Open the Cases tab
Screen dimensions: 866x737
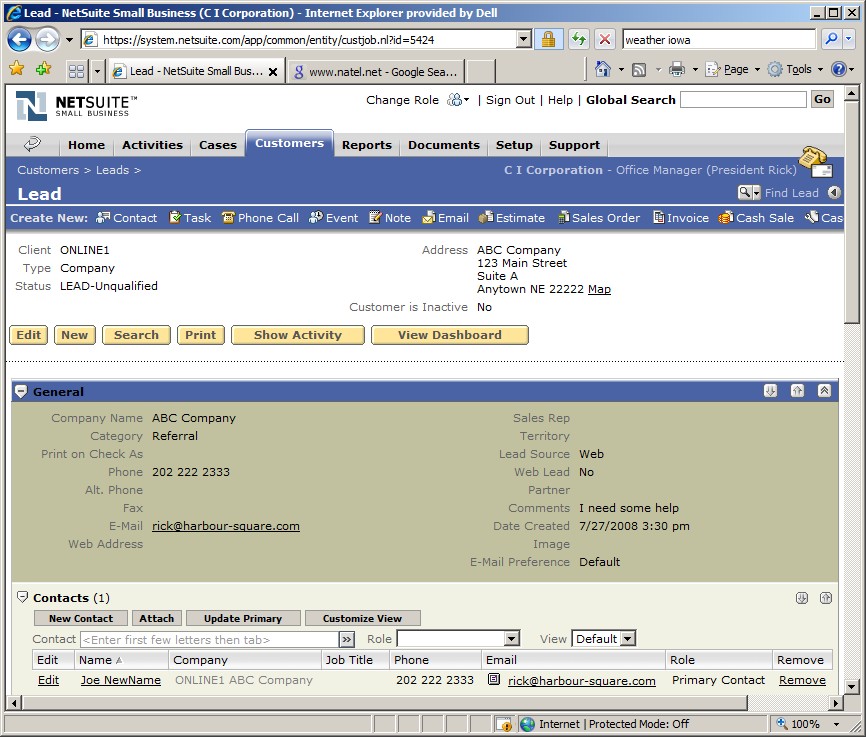(218, 145)
